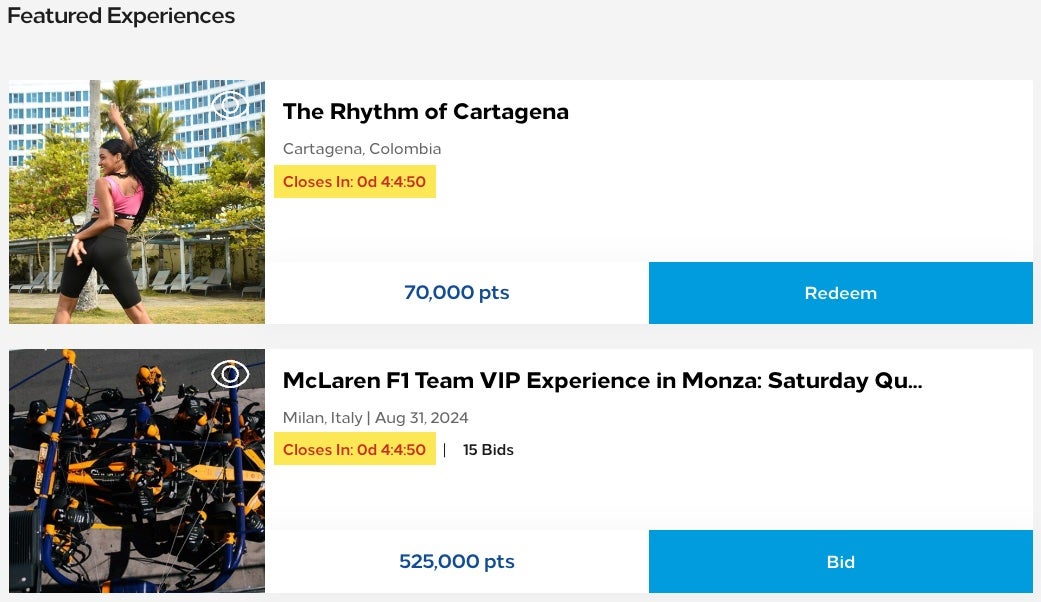
Task: Open The Rhythm of Cartagena experience details
Action: [x=426, y=111]
